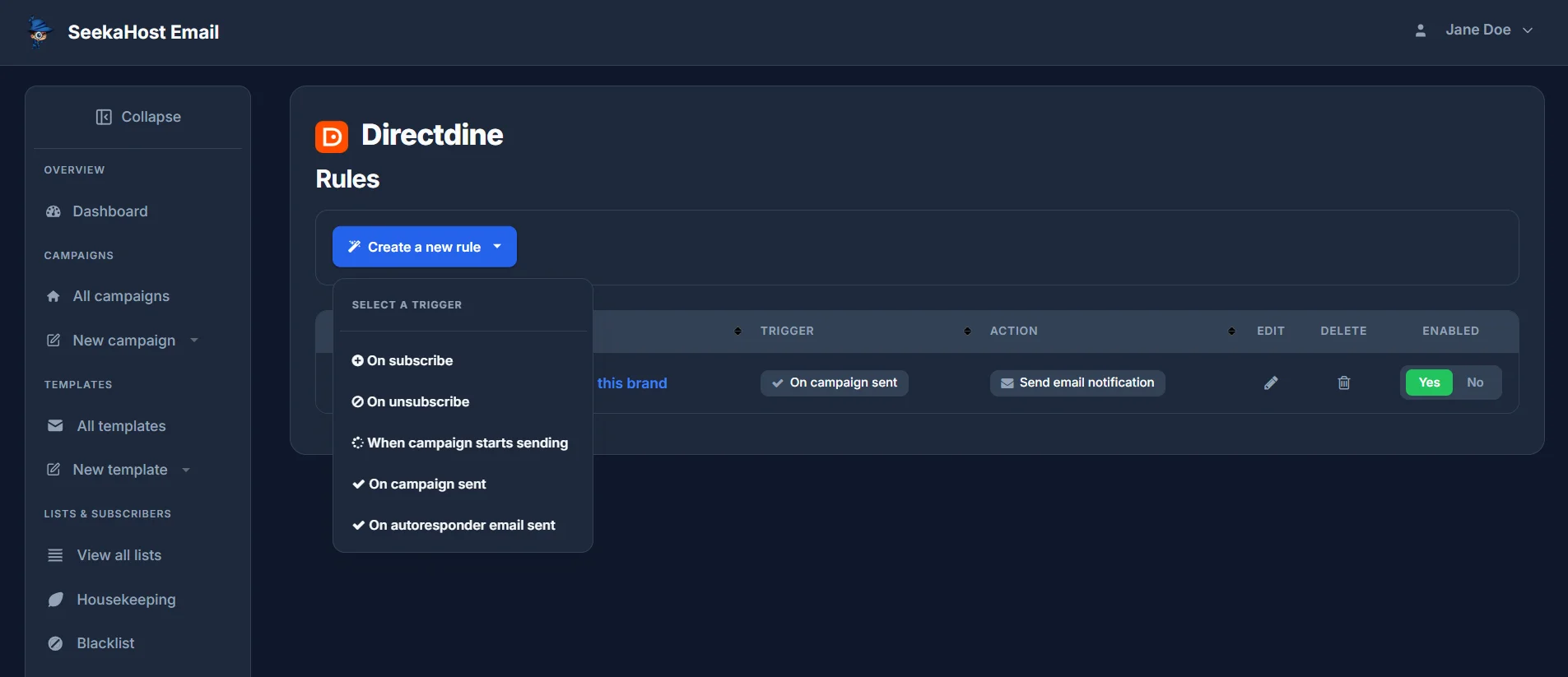Image resolution: width=1568 pixels, height=677 pixels.
Task: Click the sort arrows left of TRIGGER
Action: point(737,331)
